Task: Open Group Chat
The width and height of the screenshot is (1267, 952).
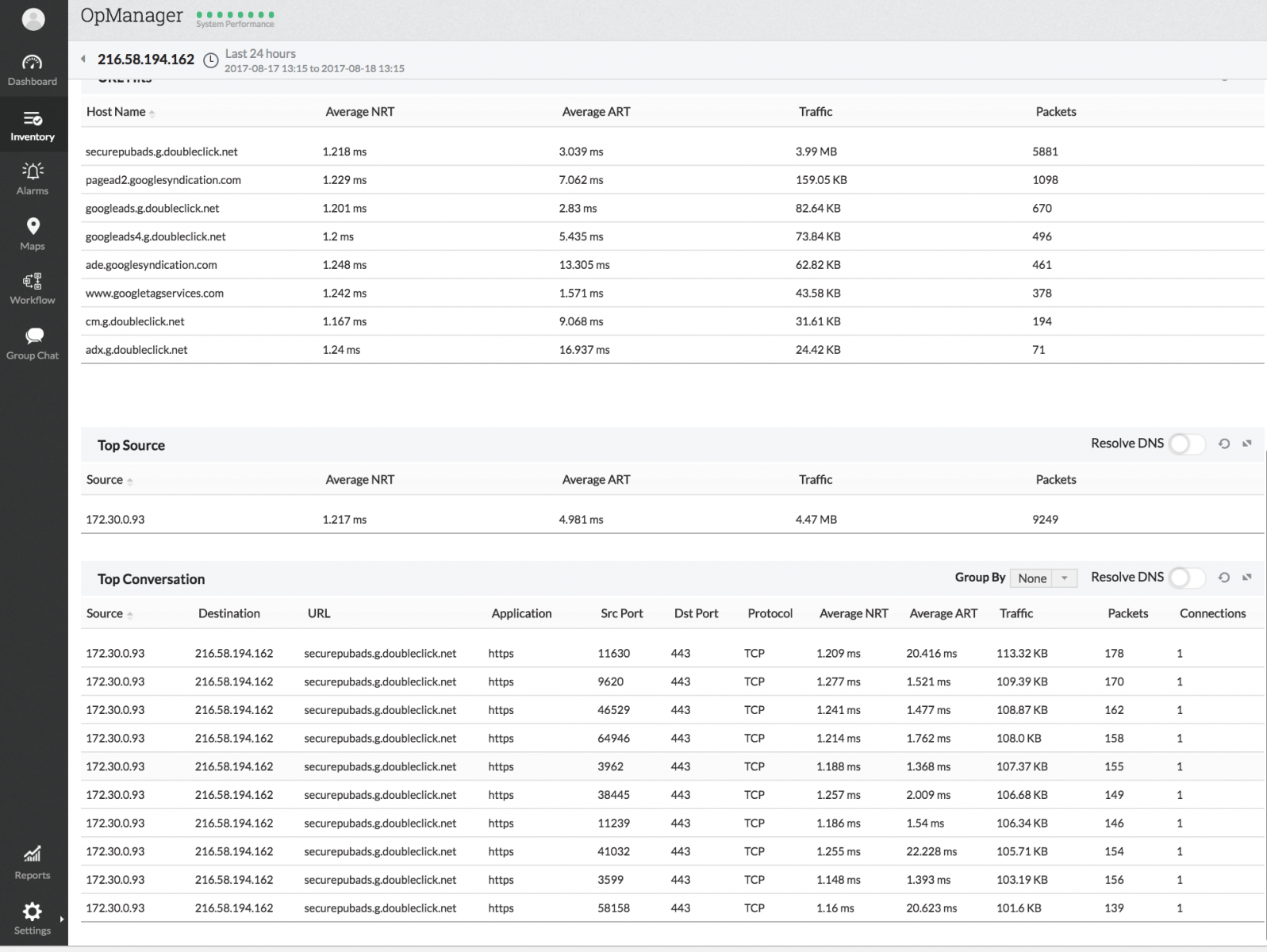Action: 33,344
